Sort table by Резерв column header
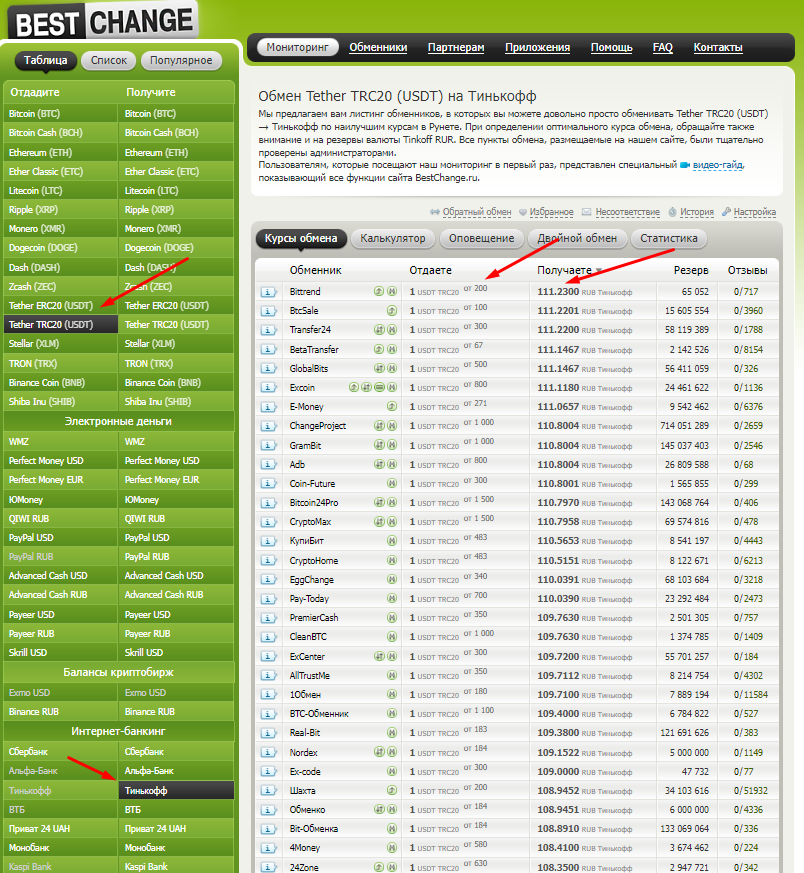This screenshot has height=873, width=804. coord(691,271)
